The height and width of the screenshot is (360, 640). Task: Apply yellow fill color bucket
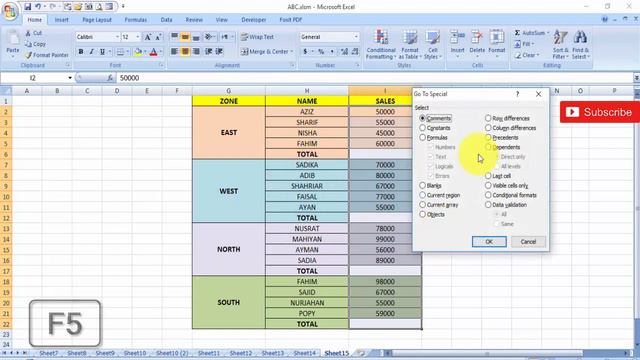click(138, 52)
